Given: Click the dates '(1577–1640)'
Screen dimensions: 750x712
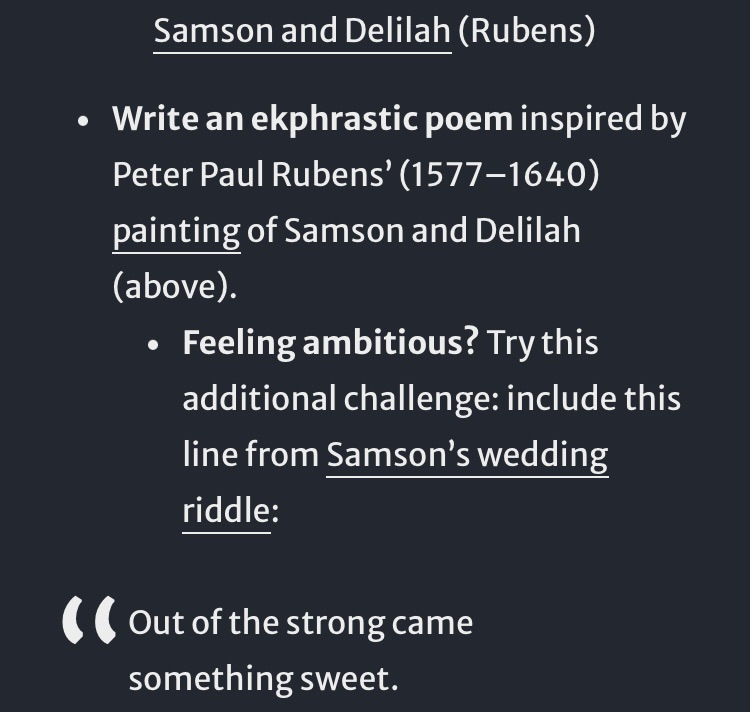Looking at the screenshot, I should 498,176.
